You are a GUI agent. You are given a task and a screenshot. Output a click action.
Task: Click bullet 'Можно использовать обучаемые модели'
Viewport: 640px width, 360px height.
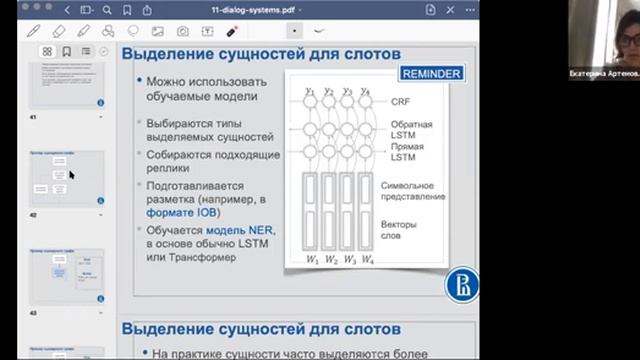207,89
